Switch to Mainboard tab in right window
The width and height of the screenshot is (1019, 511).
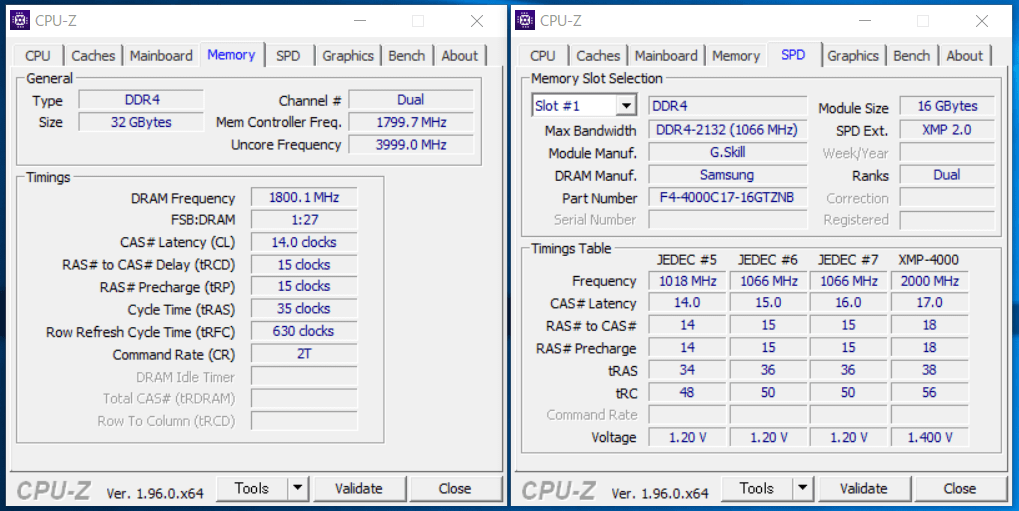(666, 56)
